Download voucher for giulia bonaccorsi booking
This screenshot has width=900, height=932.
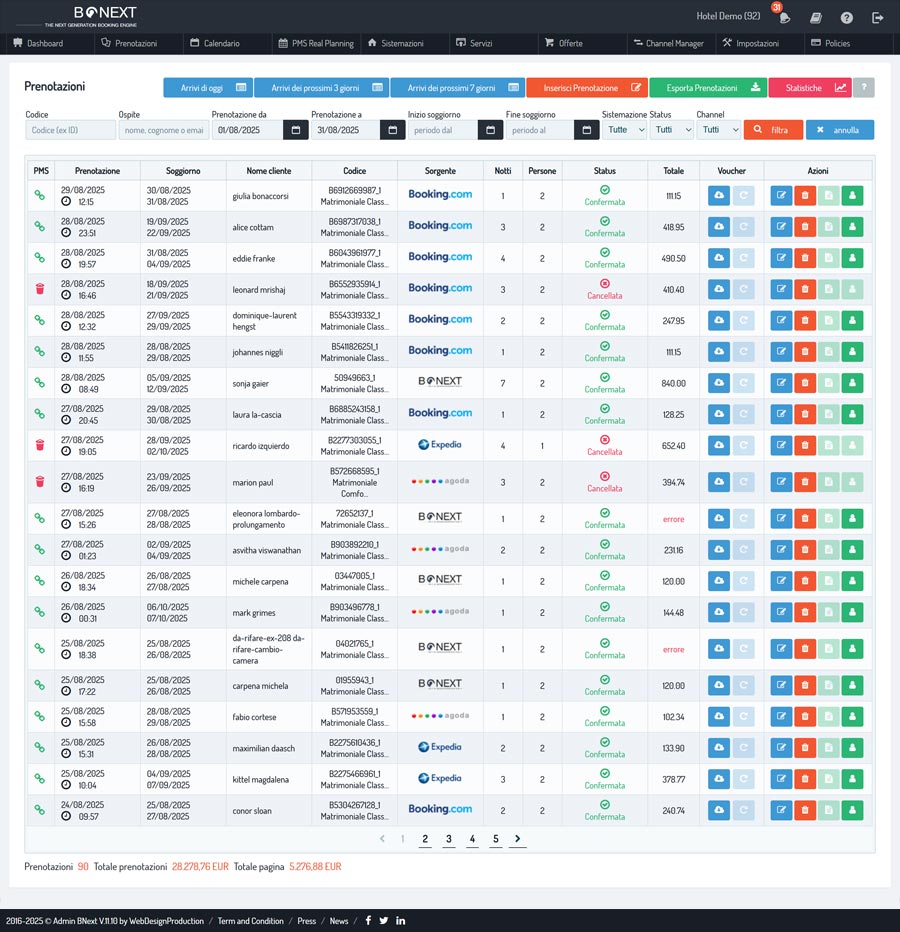(718, 195)
